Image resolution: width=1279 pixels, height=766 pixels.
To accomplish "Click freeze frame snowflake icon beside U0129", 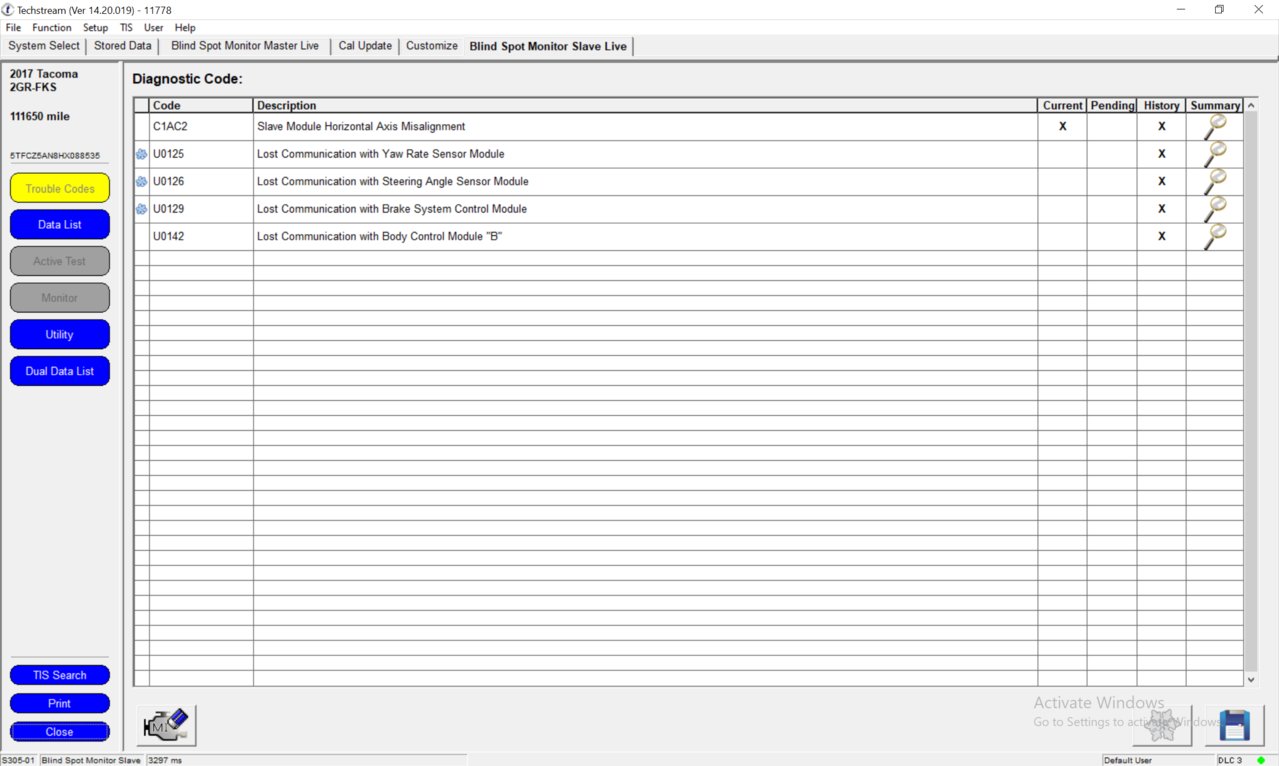I will [x=141, y=209].
